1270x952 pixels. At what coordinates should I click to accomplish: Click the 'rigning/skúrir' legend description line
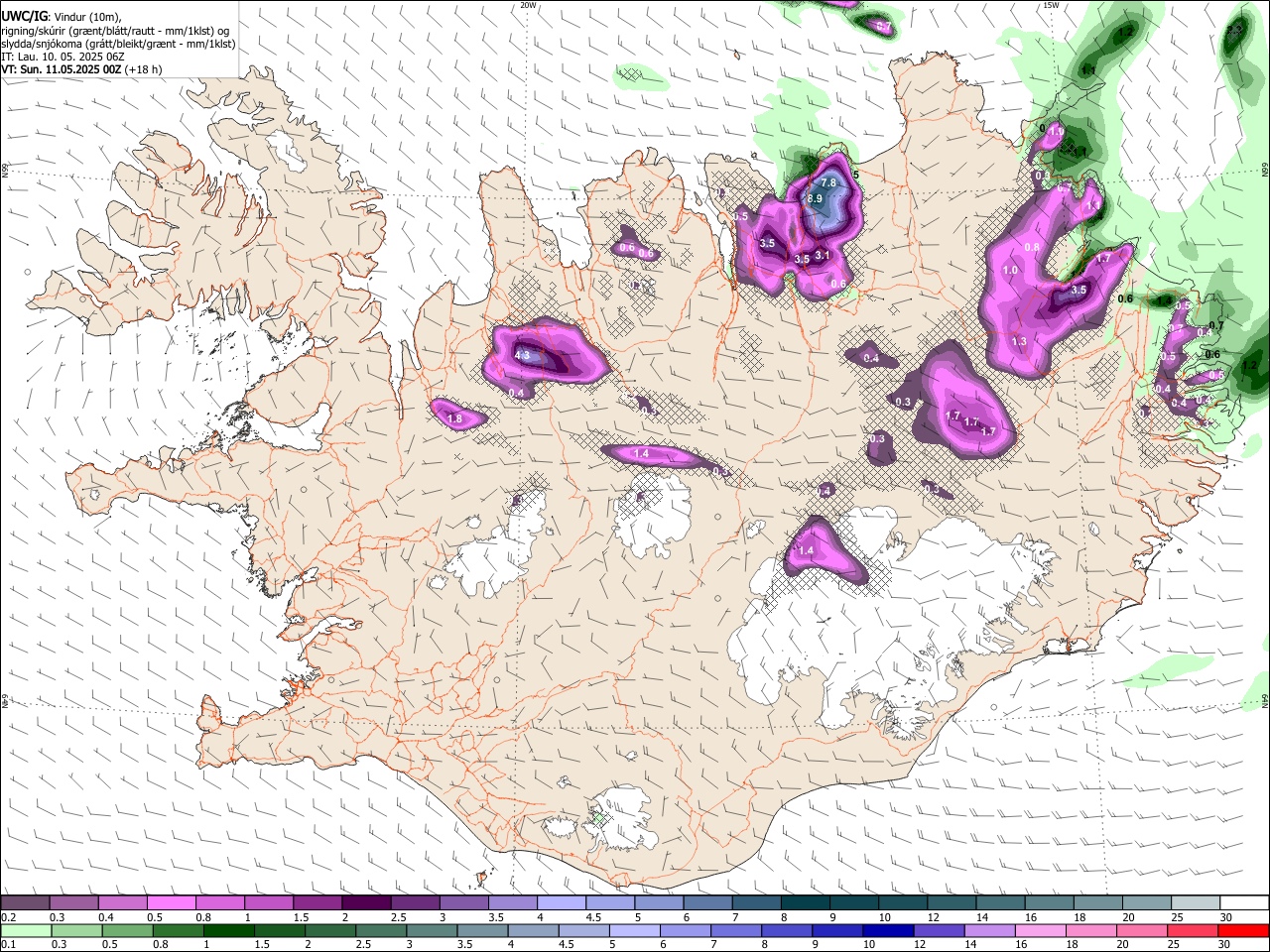pos(115,31)
